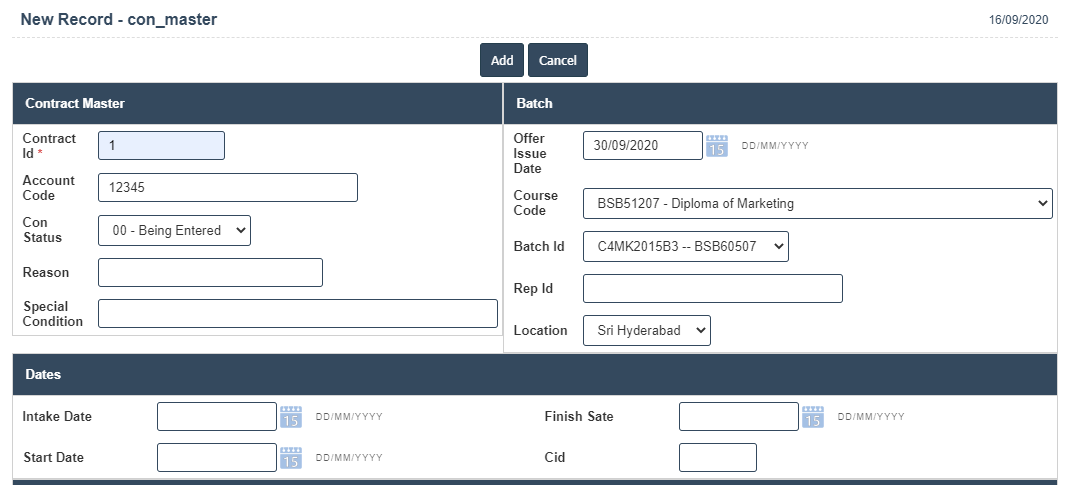
Task: Open the Start Date calendar picker
Action: coord(291,458)
